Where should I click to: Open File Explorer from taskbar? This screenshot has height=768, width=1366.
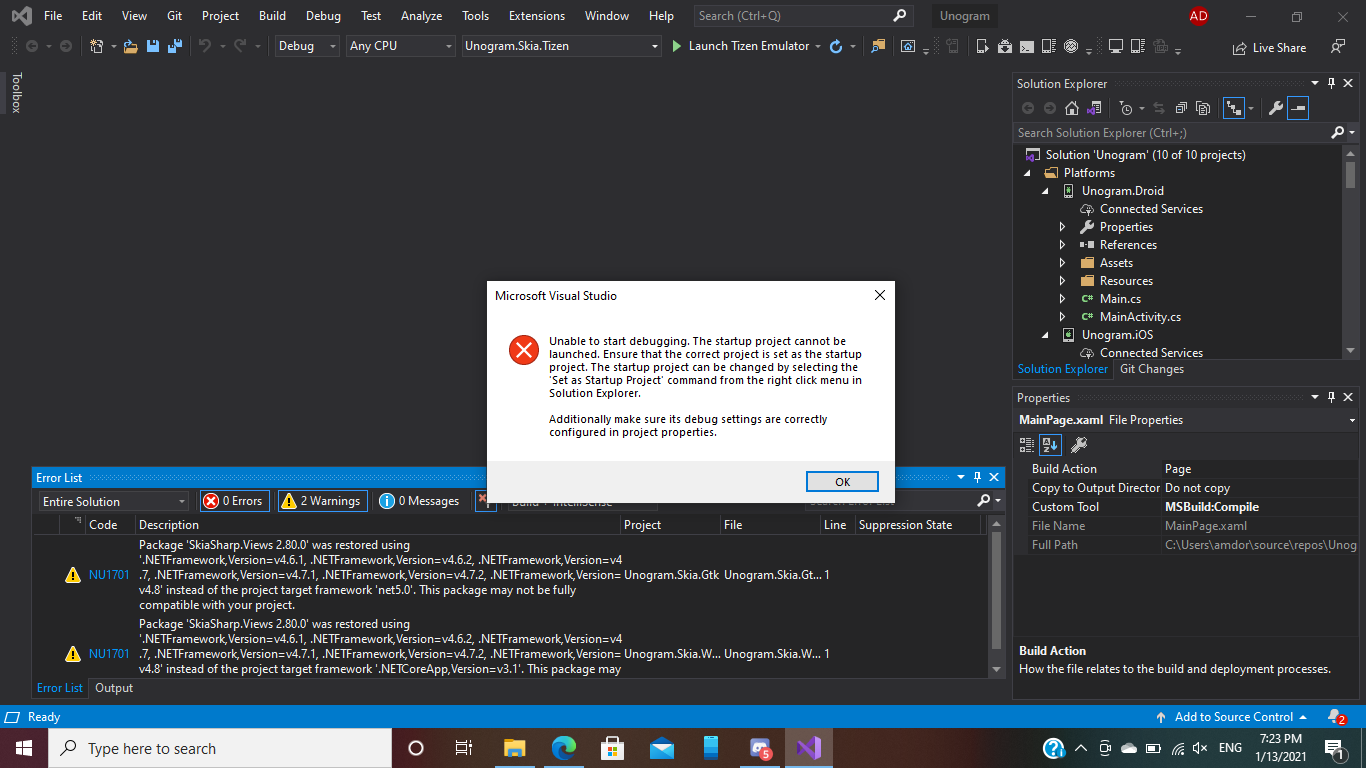tap(515, 748)
